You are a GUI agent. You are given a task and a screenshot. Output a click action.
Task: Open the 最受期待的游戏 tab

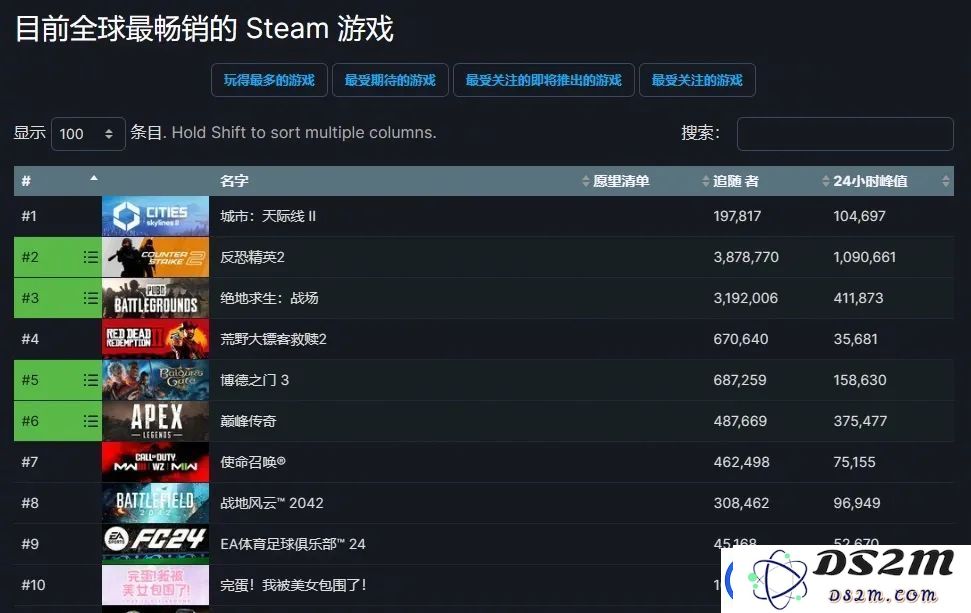[390, 80]
